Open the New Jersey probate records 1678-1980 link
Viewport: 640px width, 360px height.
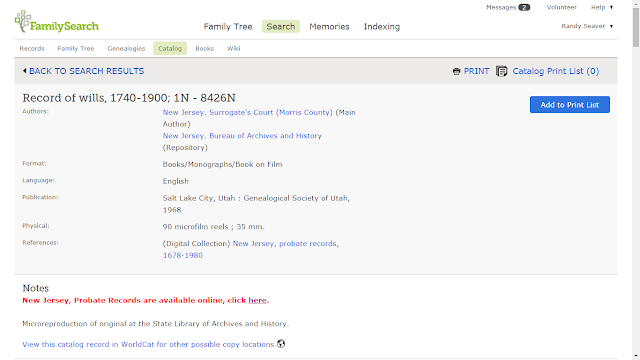tap(251, 249)
